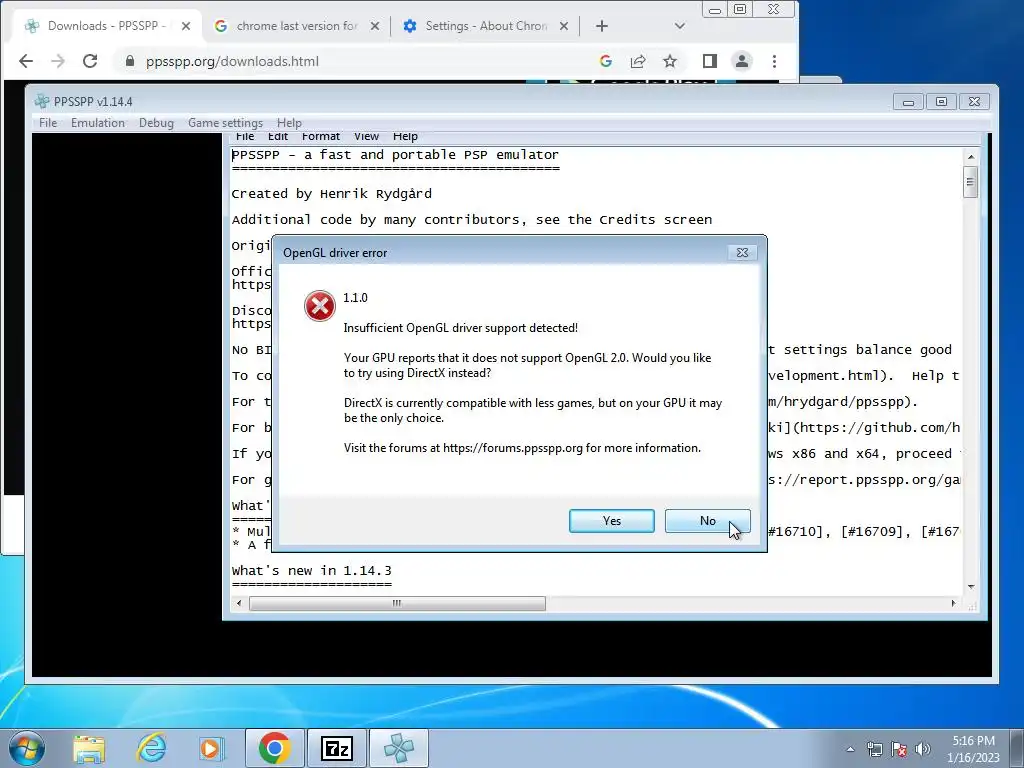1024x768 pixels.
Task: Open the PPSSPP Emulation menu
Action: pyautogui.click(x=97, y=123)
